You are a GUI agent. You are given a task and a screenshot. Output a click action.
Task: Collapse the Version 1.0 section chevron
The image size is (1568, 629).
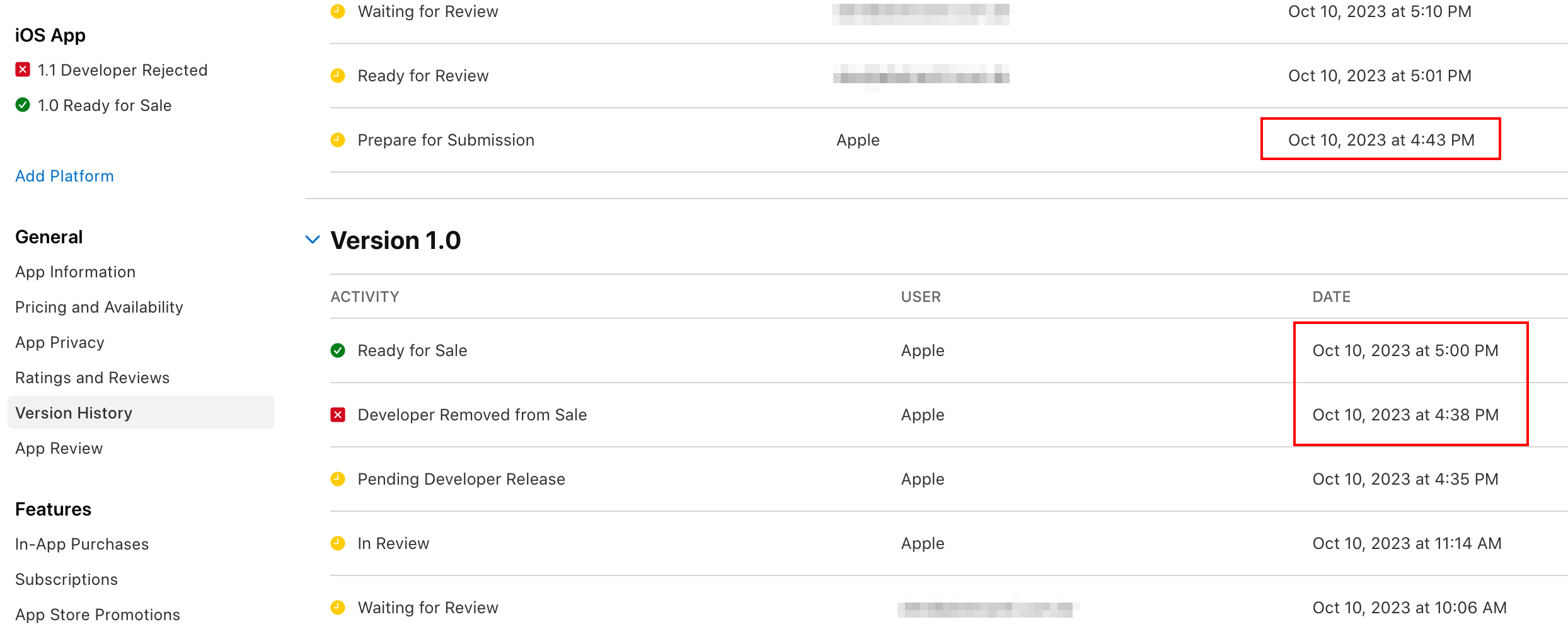tap(313, 239)
